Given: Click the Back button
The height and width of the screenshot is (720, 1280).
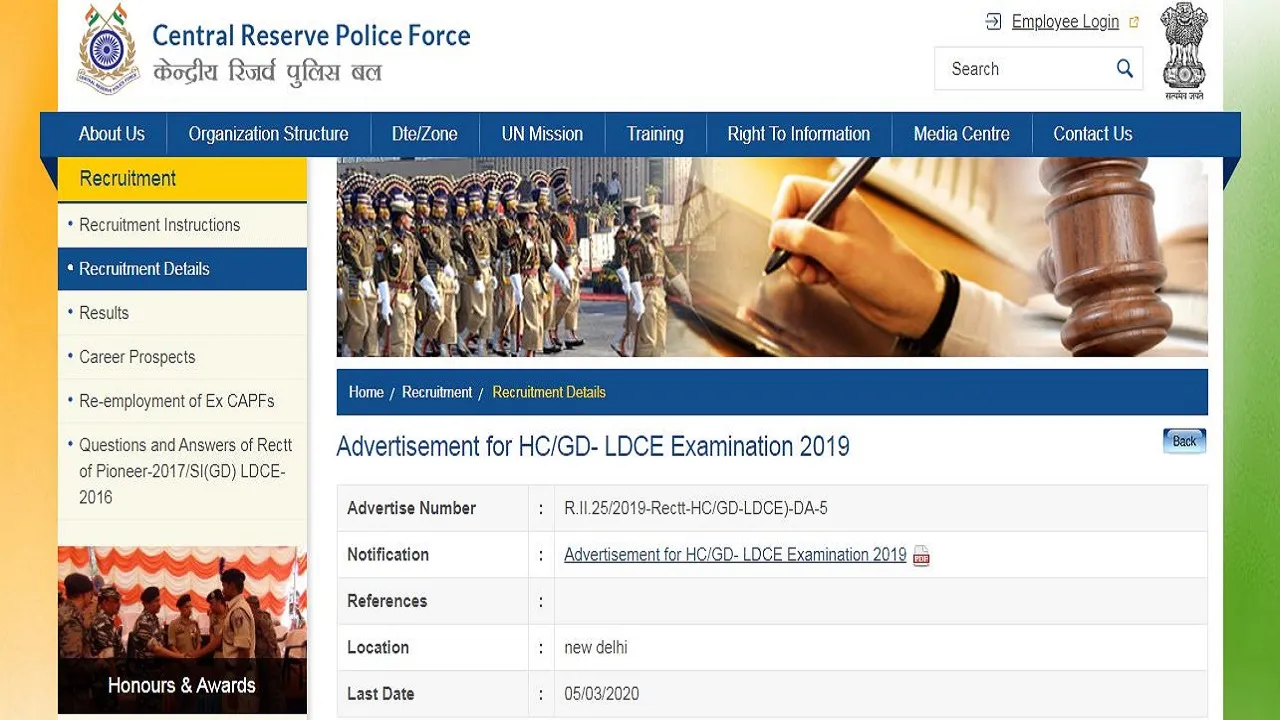Looking at the screenshot, I should pos(1184,441).
